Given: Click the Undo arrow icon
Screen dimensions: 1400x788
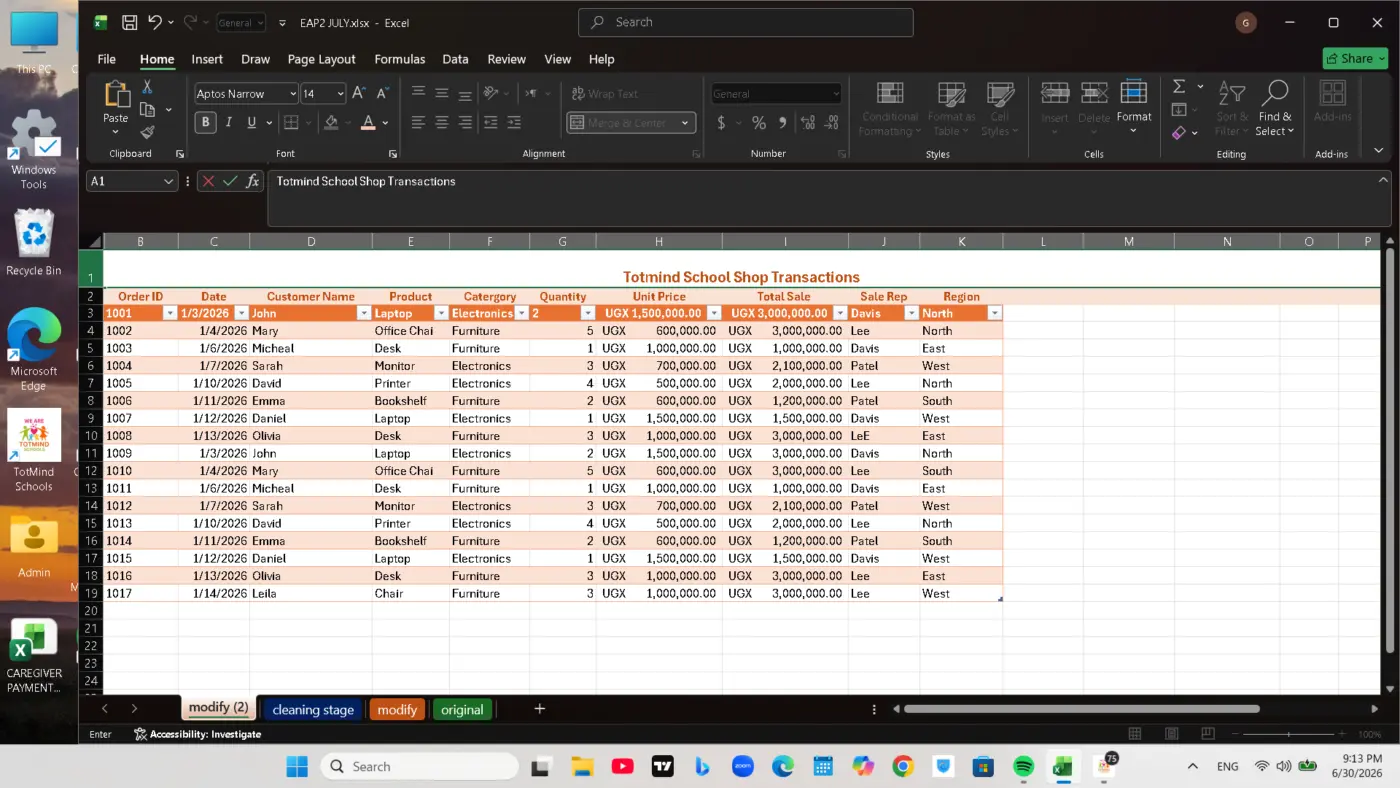Looking at the screenshot, I should (x=155, y=22).
